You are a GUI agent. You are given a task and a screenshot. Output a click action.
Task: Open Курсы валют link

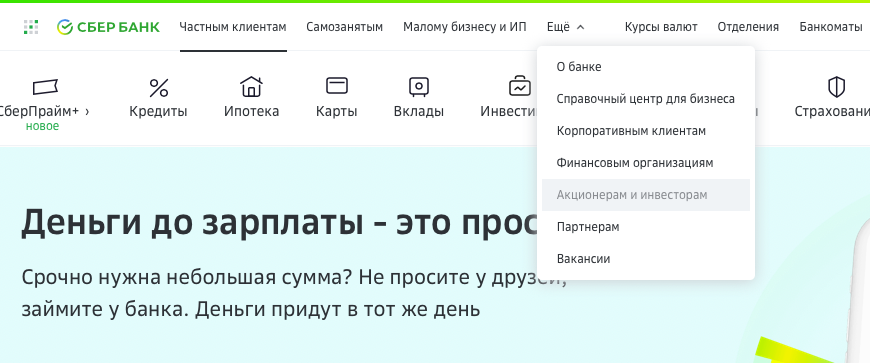[661, 27]
